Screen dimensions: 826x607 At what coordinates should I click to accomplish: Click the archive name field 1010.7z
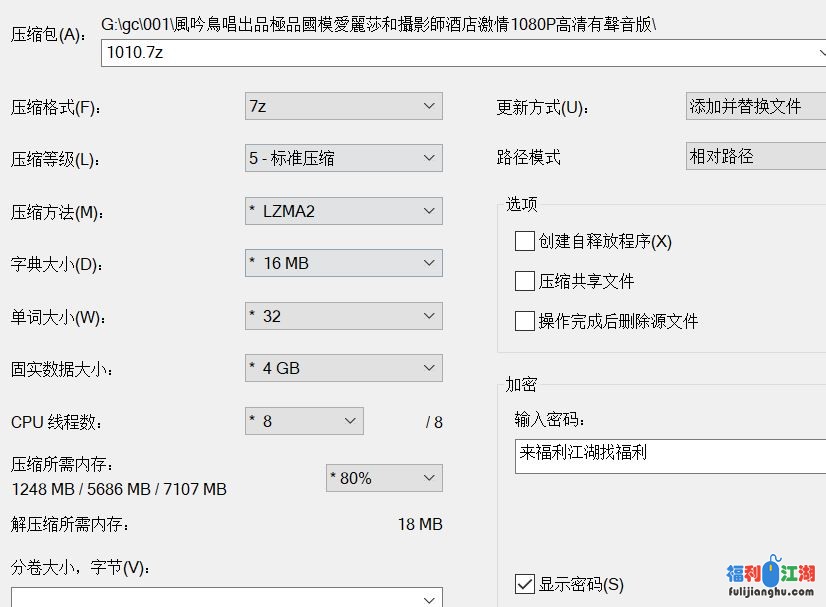pos(450,53)
